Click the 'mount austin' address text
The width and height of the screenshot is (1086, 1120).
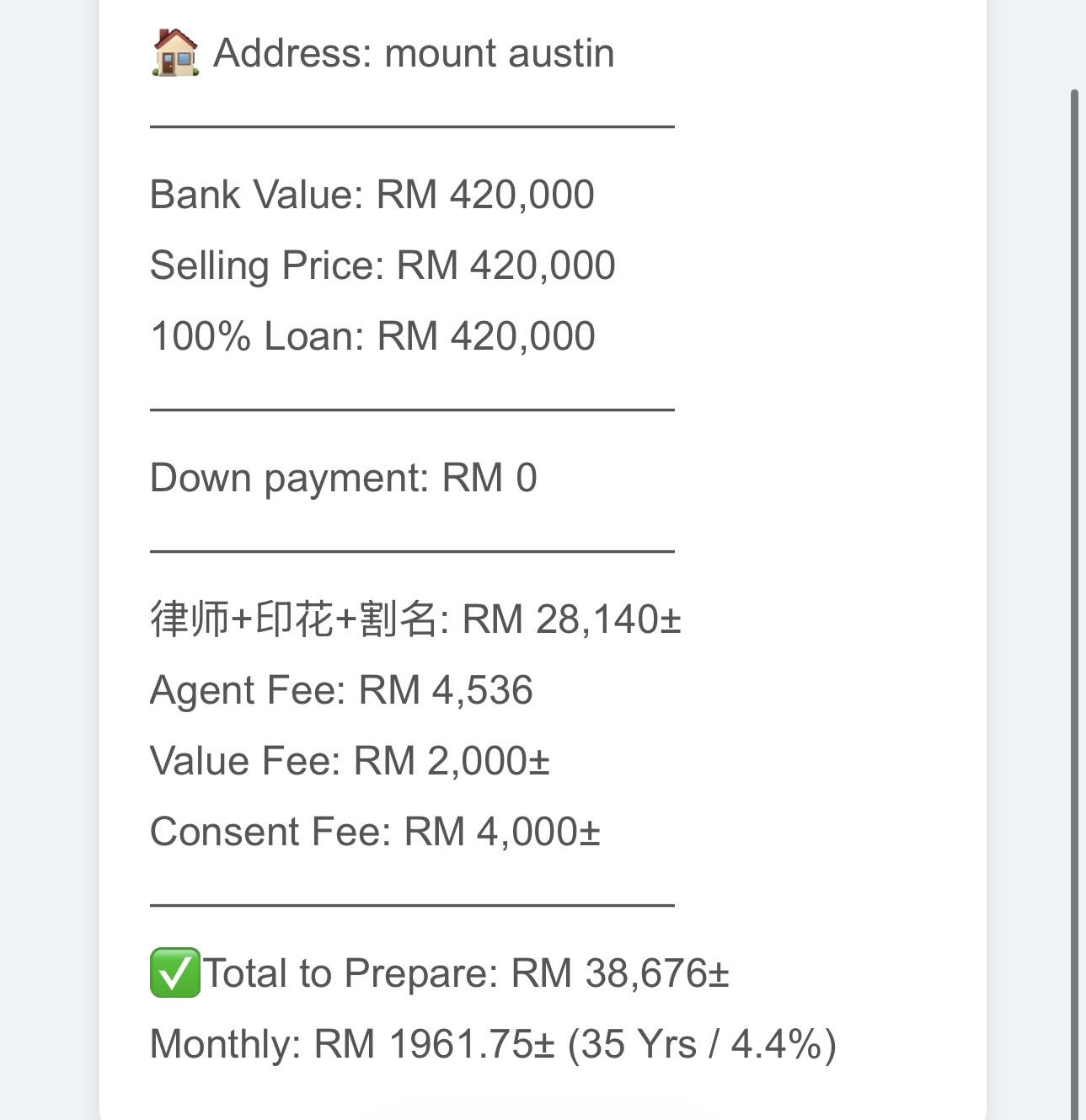(499, 54)
